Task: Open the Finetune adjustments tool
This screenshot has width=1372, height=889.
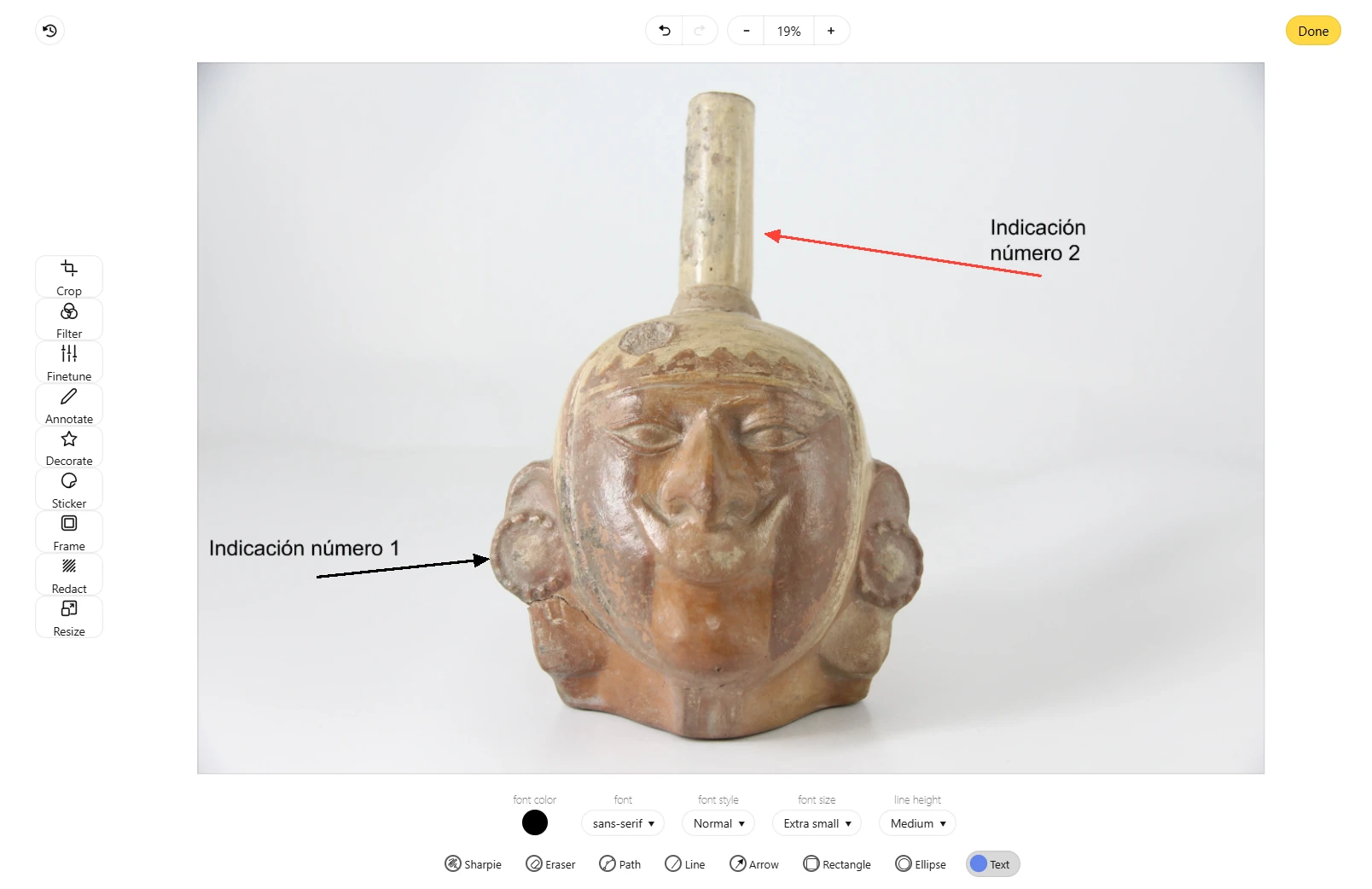Action: [x=69, y=362]
